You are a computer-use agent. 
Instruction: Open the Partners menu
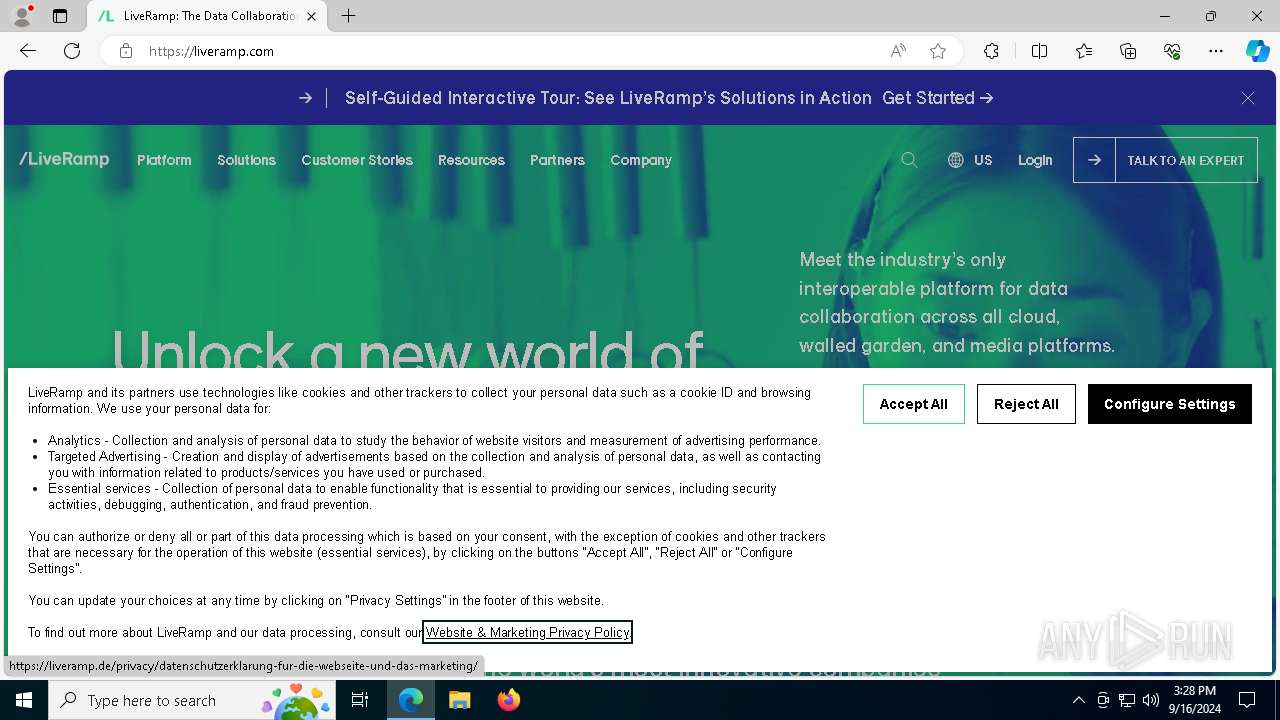[557, 160]
